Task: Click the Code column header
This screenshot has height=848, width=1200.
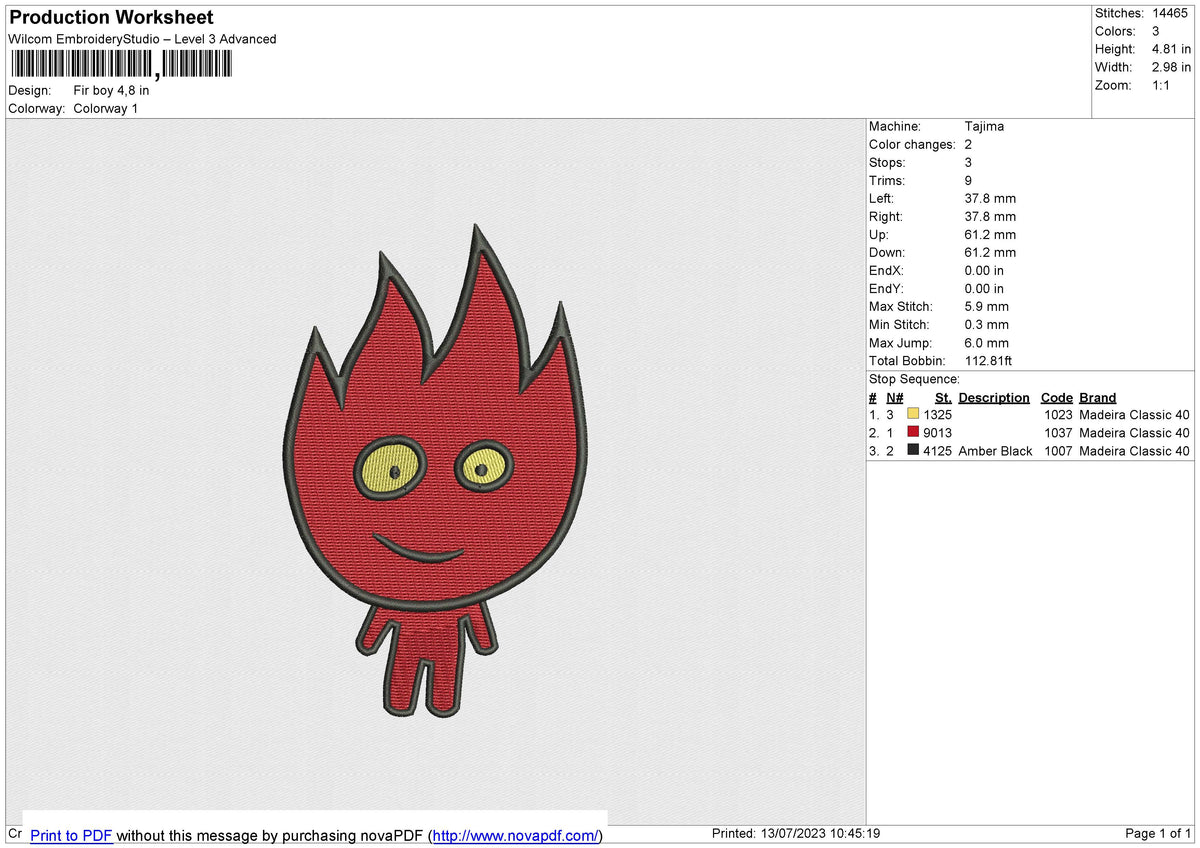Action: pyautogui.click(x=1056, y=397)
